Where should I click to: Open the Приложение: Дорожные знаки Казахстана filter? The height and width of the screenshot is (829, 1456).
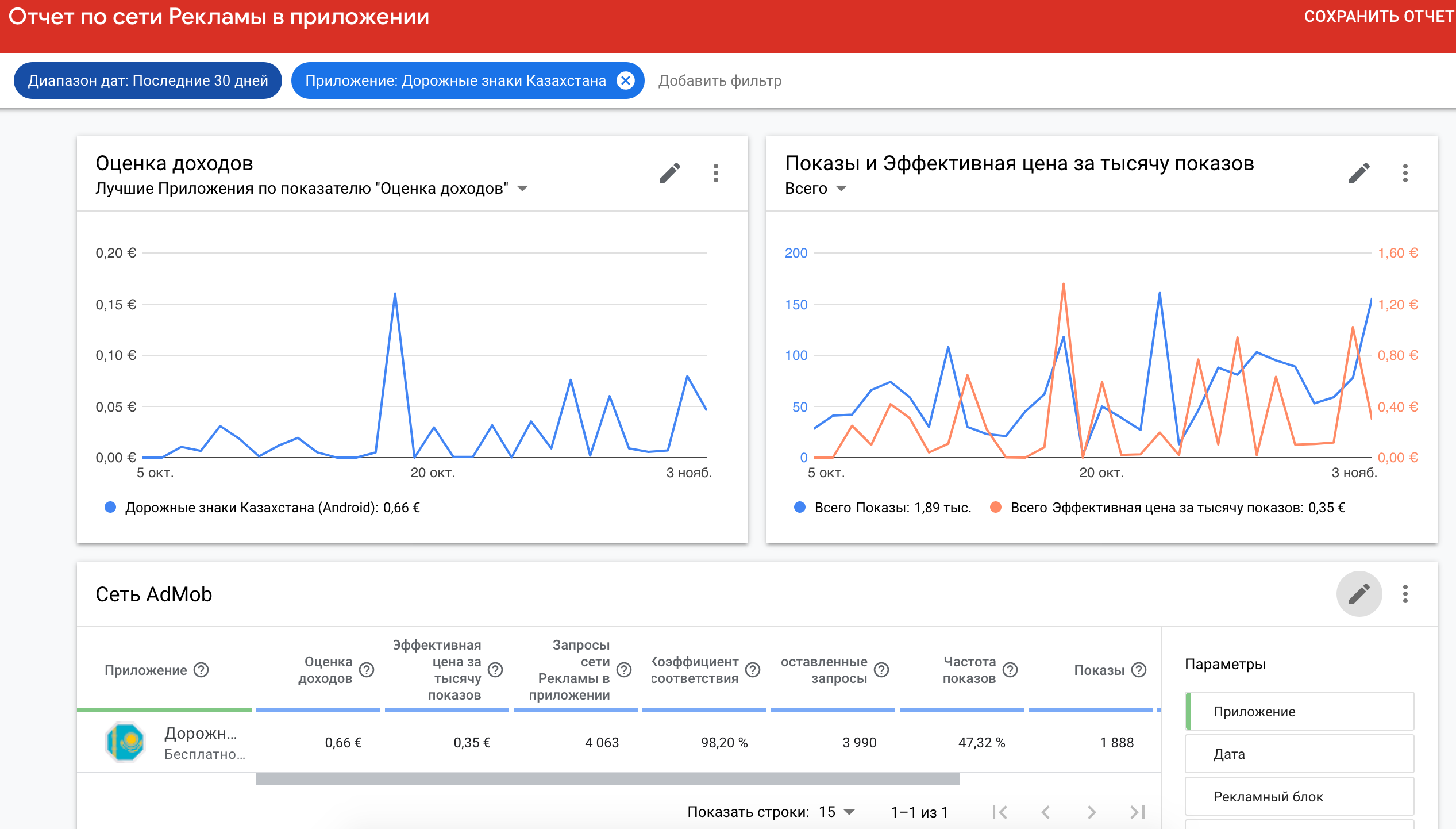coord(455,80)
